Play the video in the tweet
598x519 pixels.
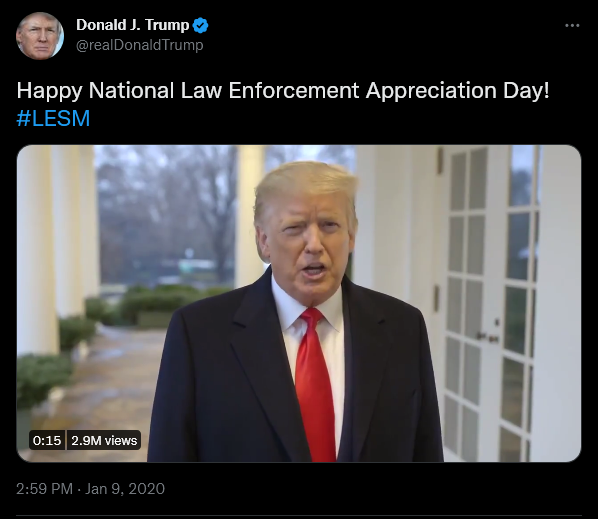click(x=299, y=304)
